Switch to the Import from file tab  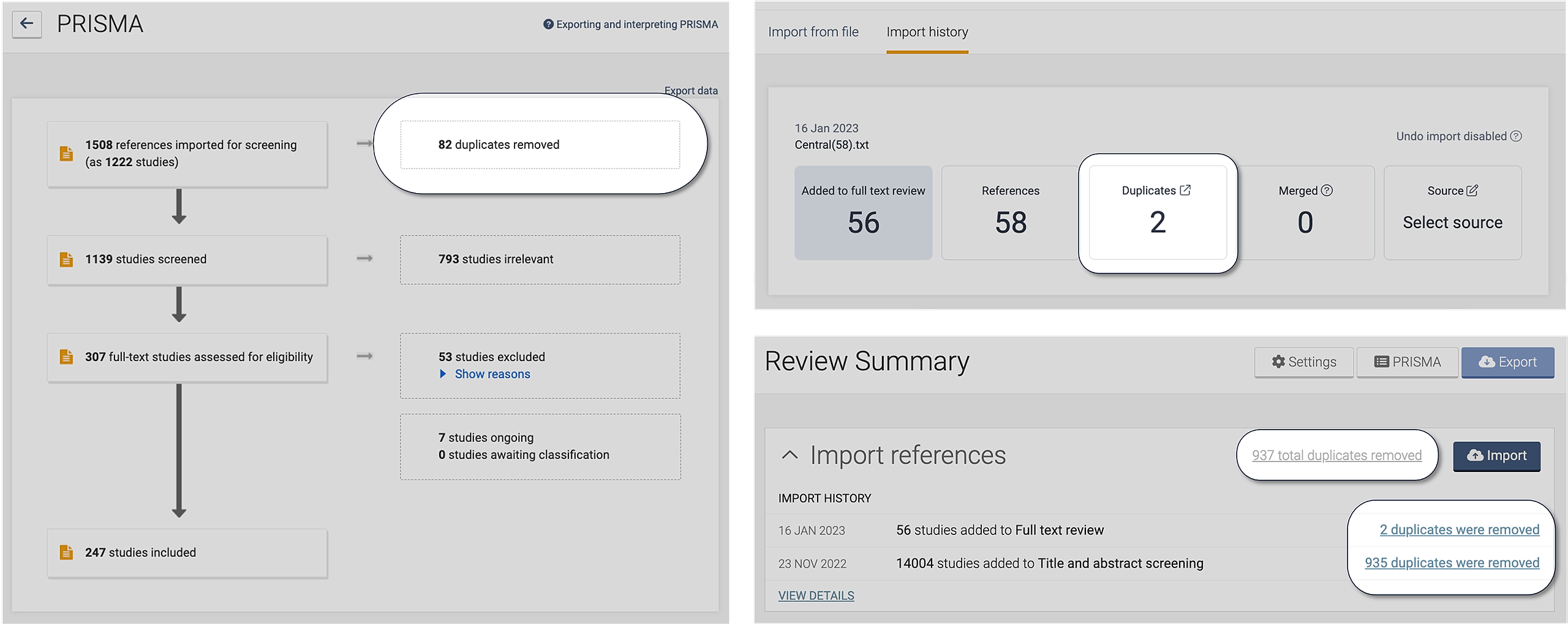point(813,32)
